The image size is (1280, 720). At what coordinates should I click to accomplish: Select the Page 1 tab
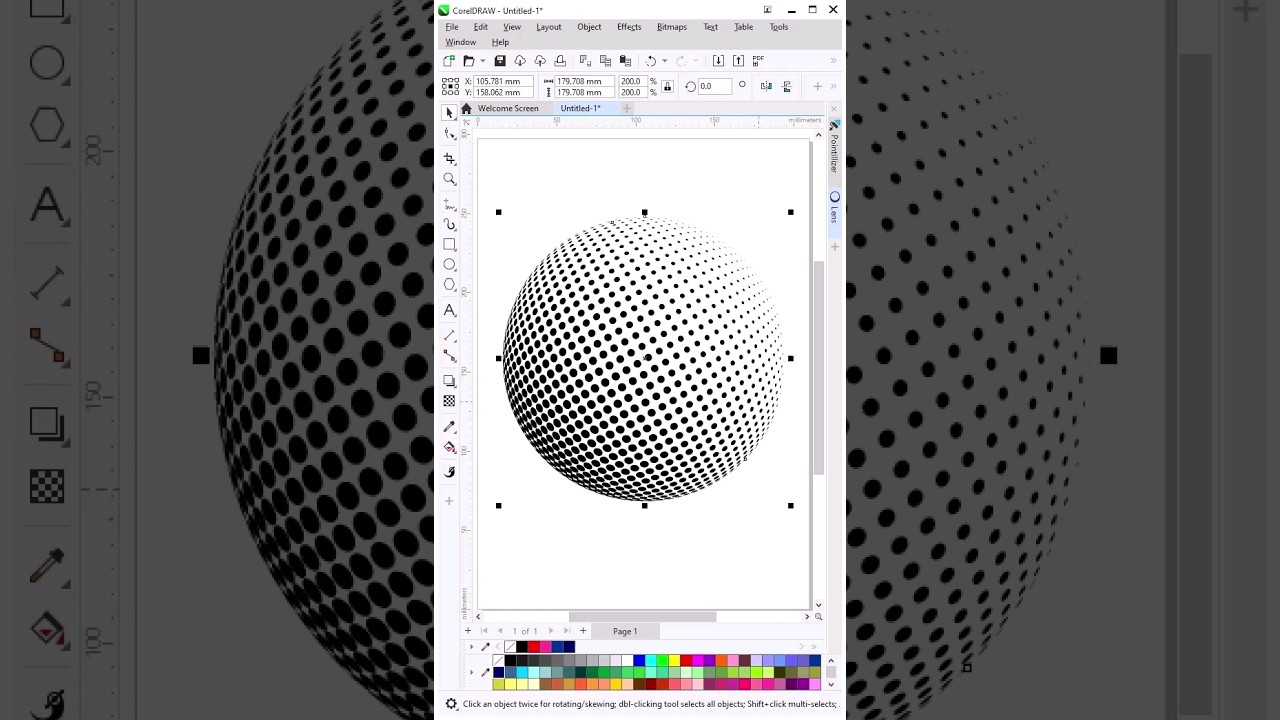625,631
